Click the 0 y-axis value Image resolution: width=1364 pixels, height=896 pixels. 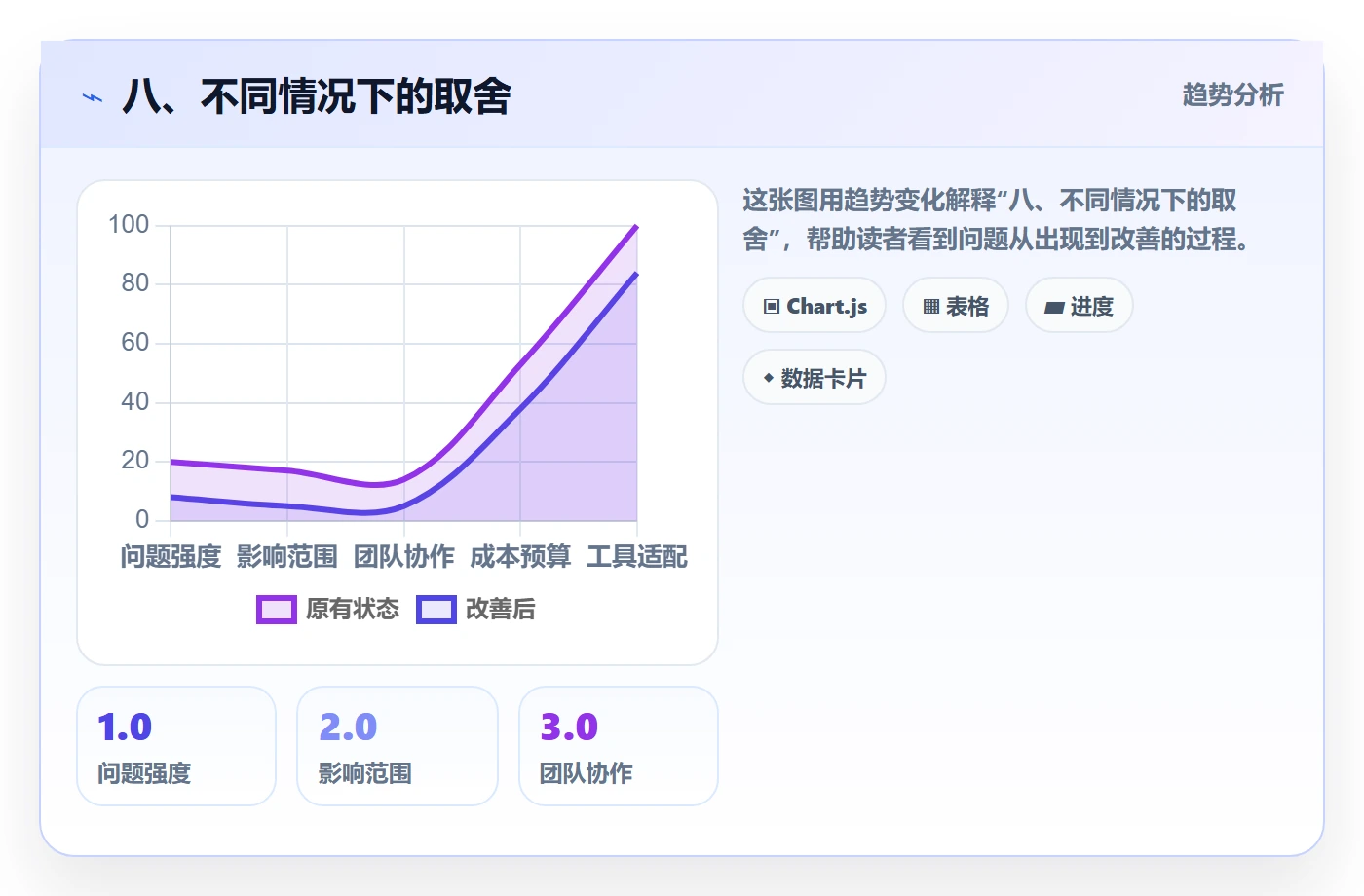point(142,520)
